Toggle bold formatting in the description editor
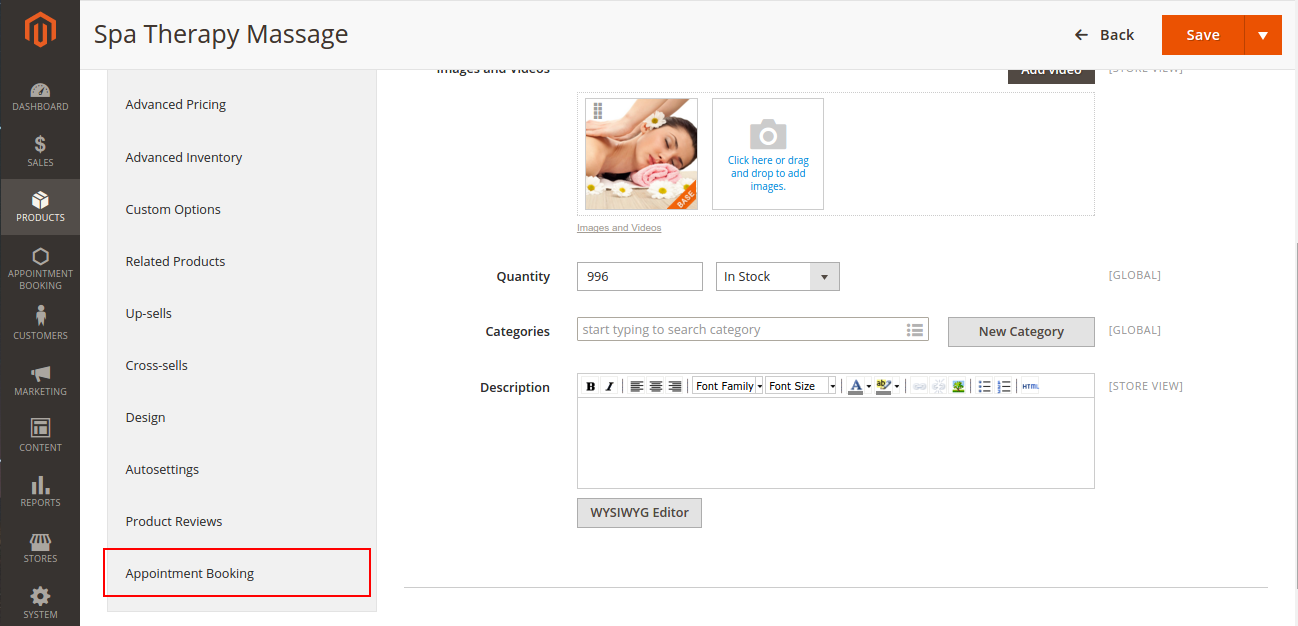 pos(591,386)
